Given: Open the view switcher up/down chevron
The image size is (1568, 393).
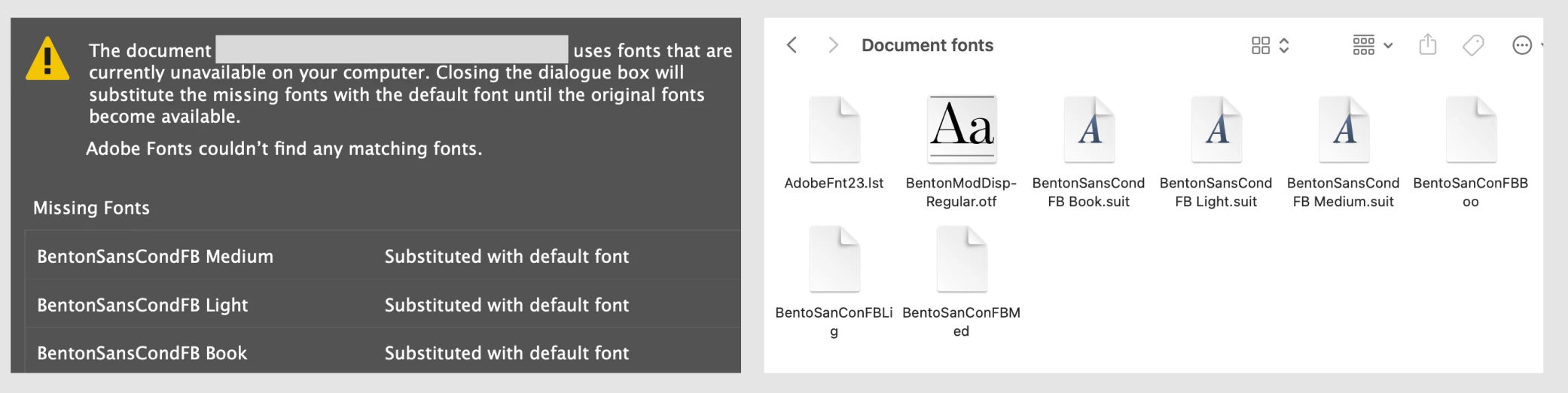Looking at the screenshot, I should tap(1284, 46).
